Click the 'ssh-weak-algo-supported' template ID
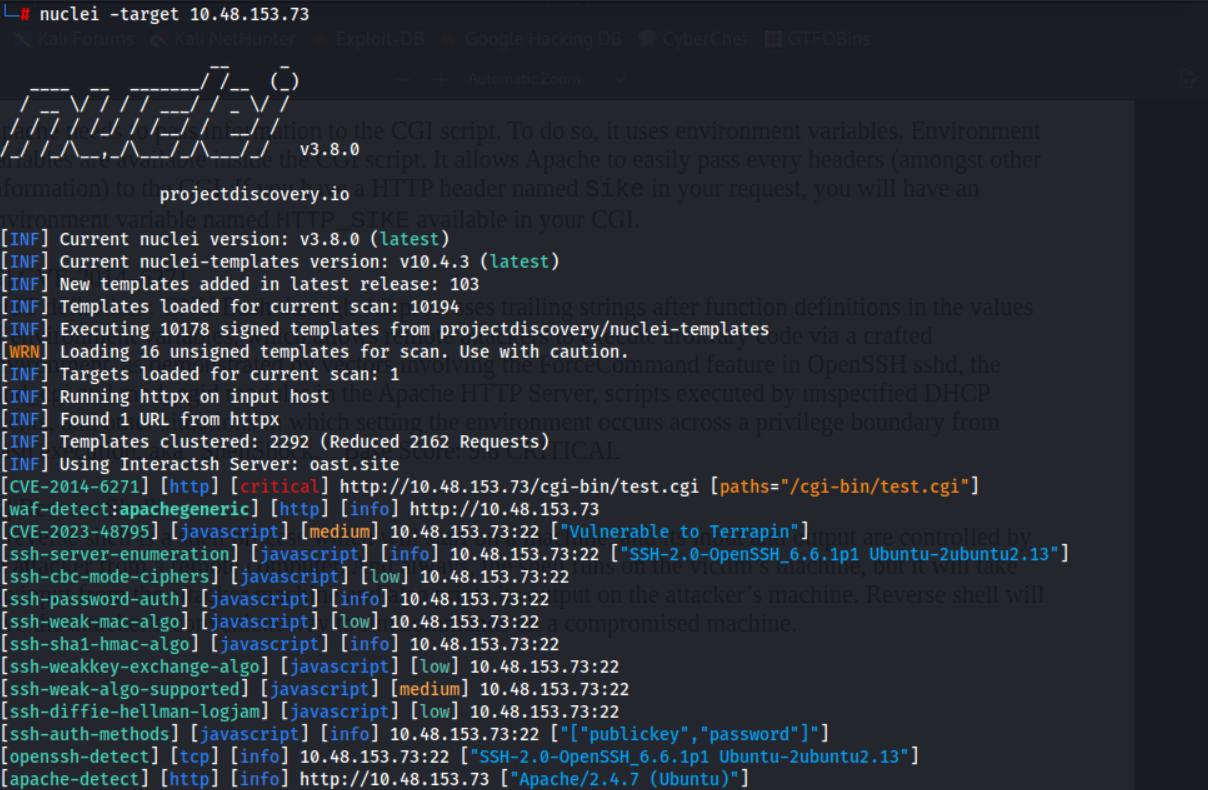This screenshot has height=790, width=1208. [125, 689]
